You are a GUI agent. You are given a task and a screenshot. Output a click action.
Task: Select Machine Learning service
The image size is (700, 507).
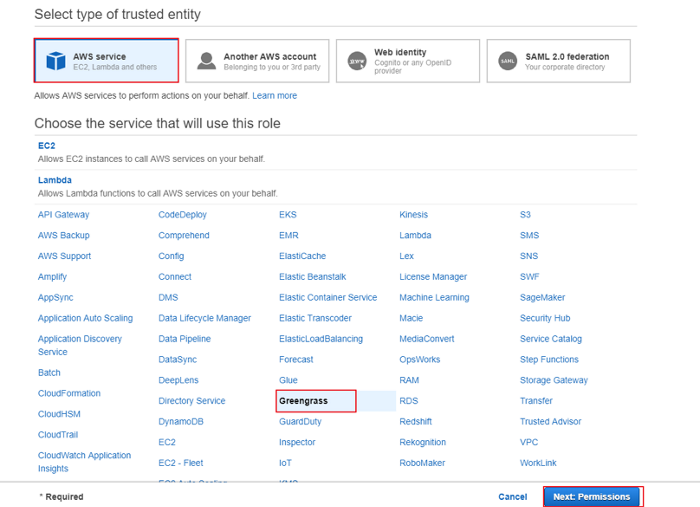point(434,297)
